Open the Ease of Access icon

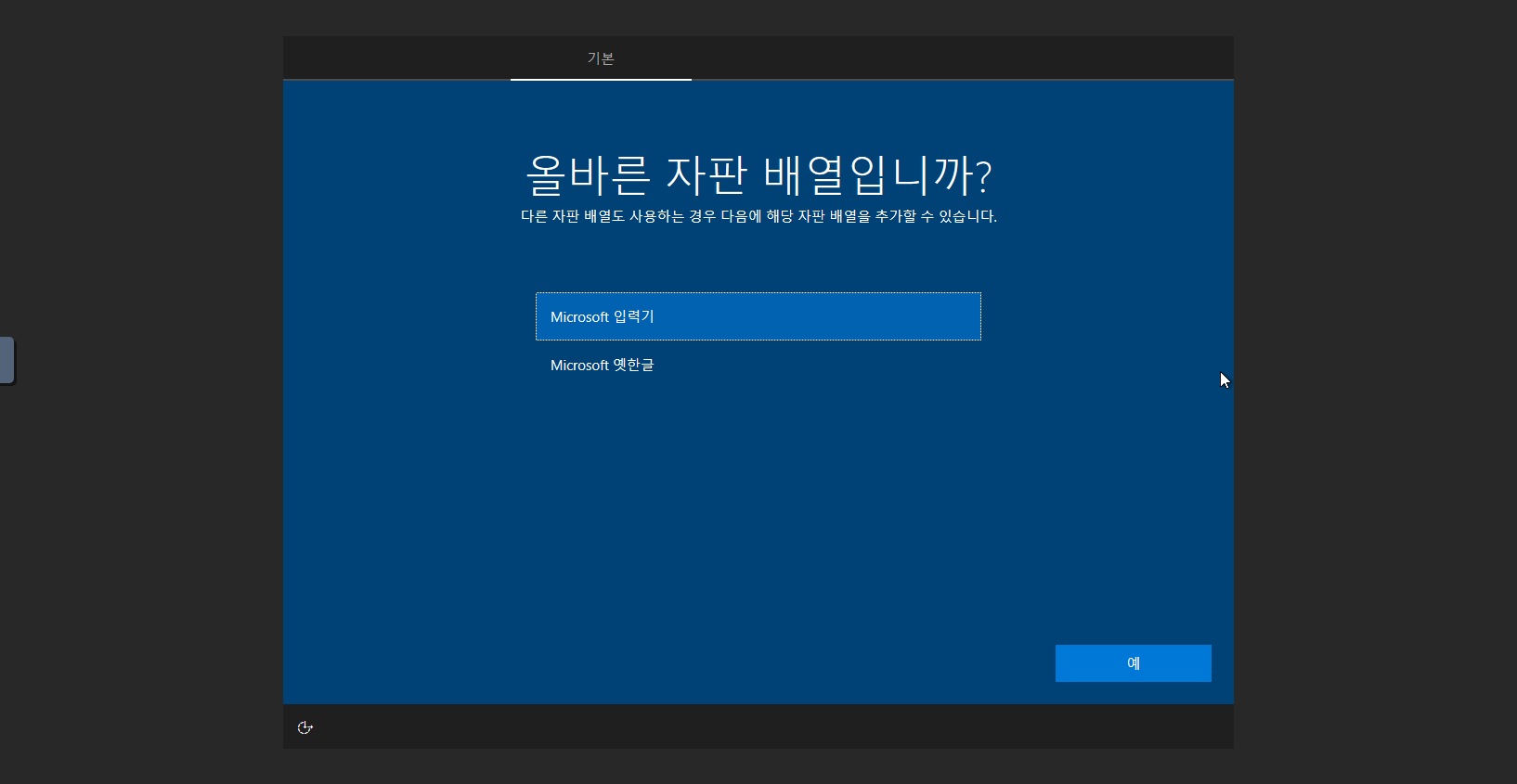click(x=305, y=727)
